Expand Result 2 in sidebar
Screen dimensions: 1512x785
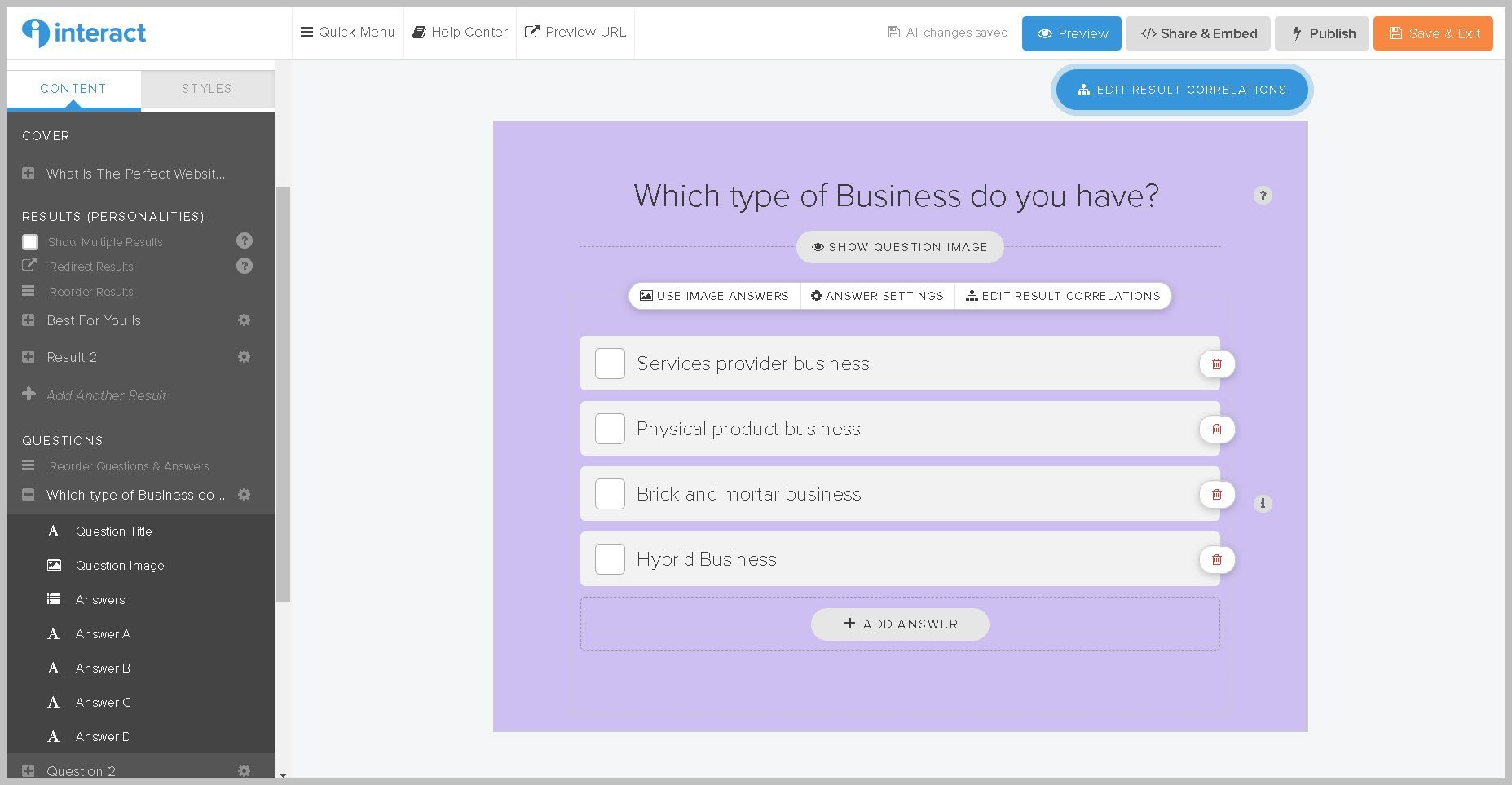tap(29, 357)
